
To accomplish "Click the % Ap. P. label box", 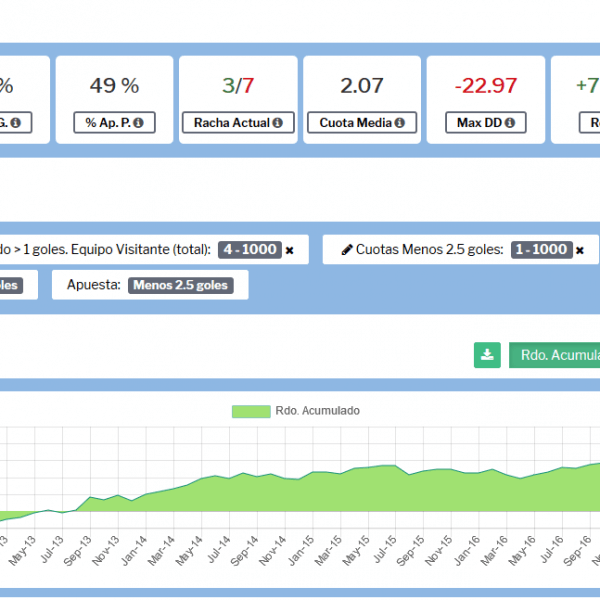I will [x=114, y=122].
